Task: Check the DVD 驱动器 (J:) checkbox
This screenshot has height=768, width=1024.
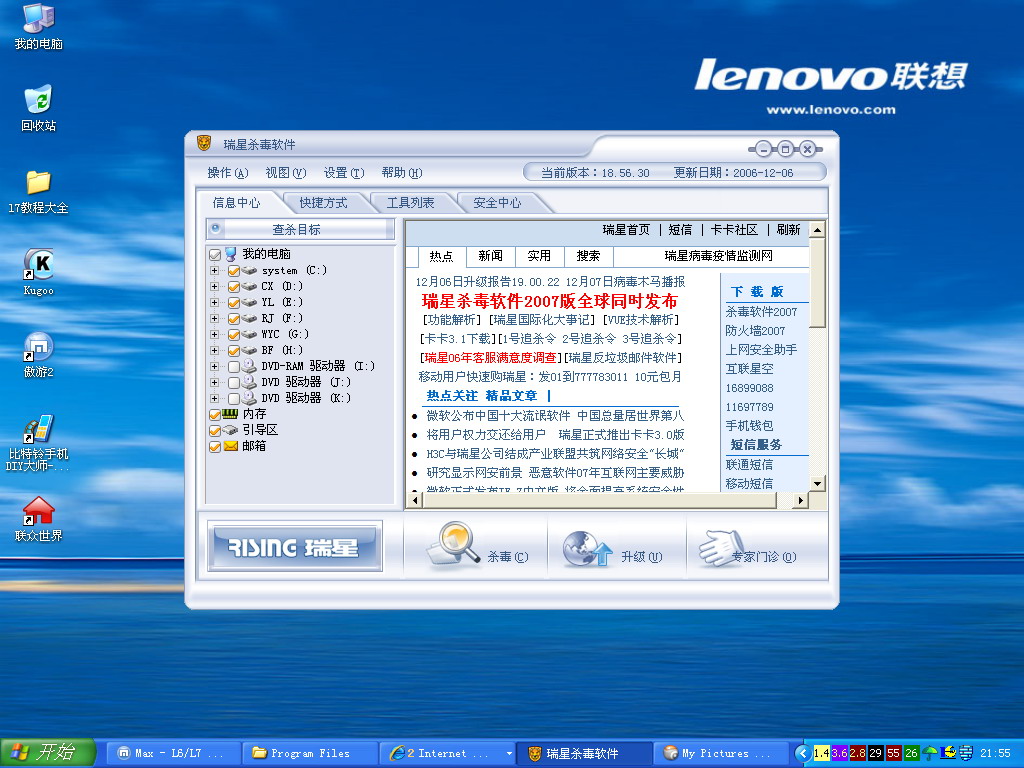Action: pyautogui.click(x=234, y=382)
